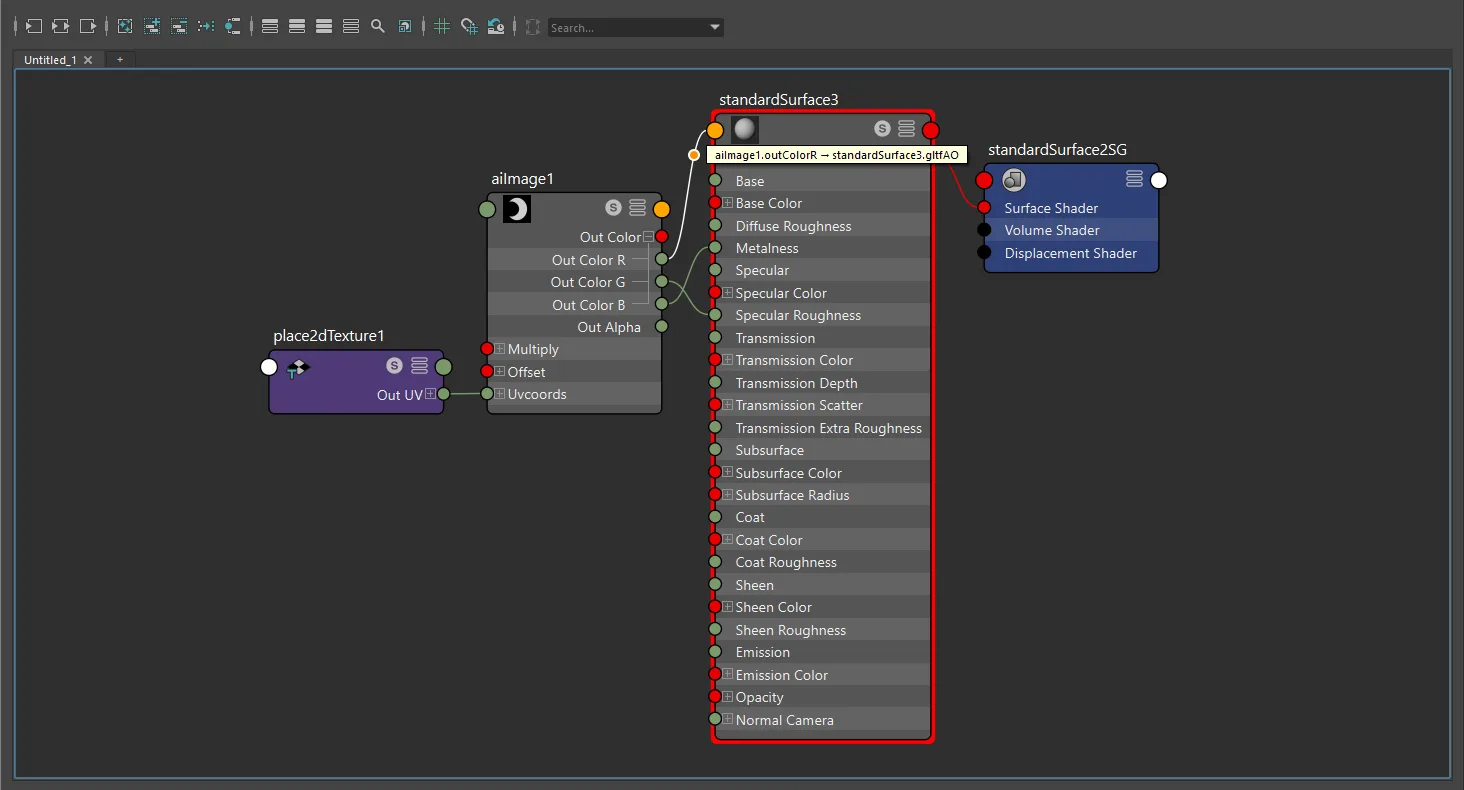Image resolution: width=1464 pixels, height=790 pixels.
Task: Graph materials on viewport selection
Action: point(233,27)
